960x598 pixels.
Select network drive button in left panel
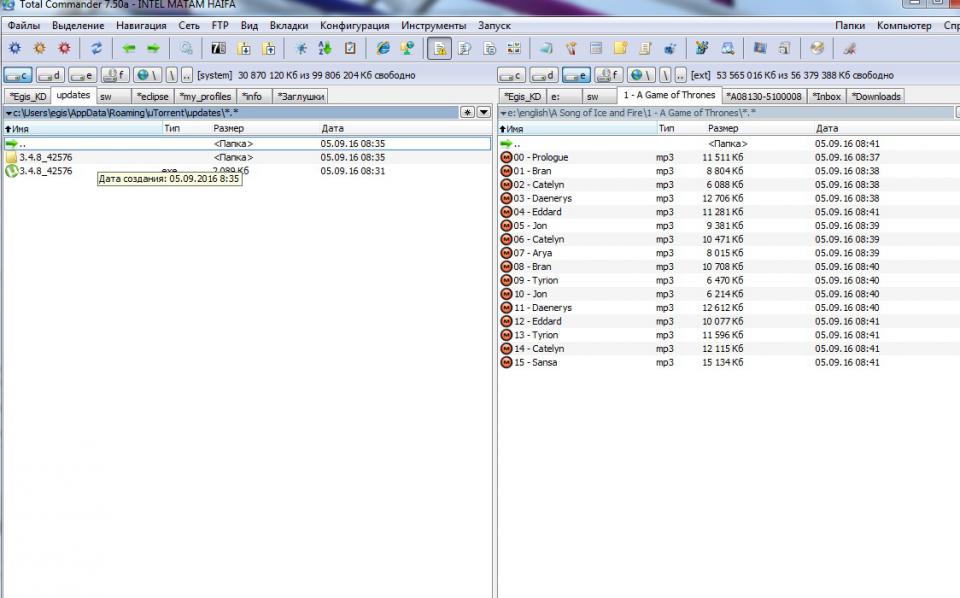point(147,75)
